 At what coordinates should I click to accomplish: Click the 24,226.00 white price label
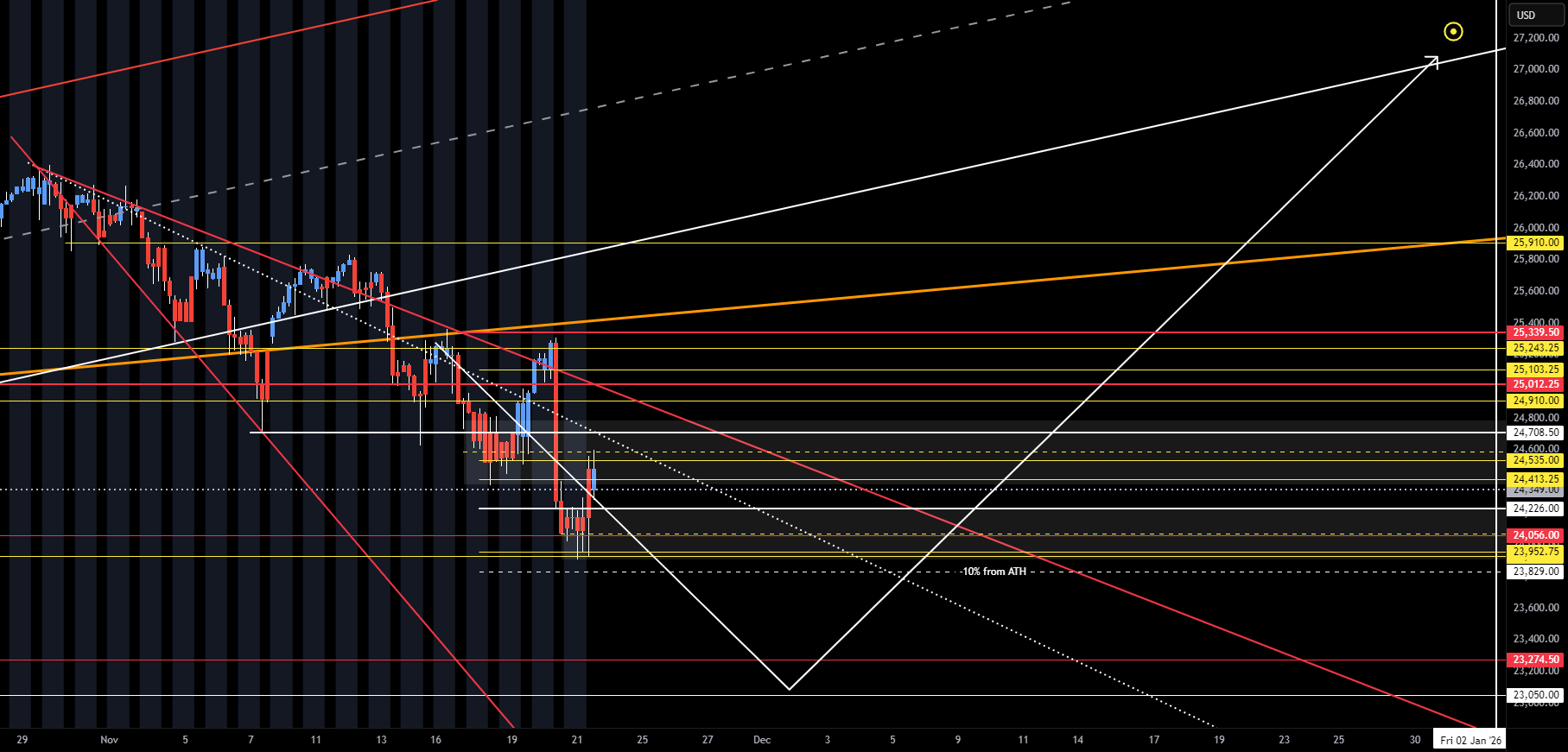coord(1536,509)
